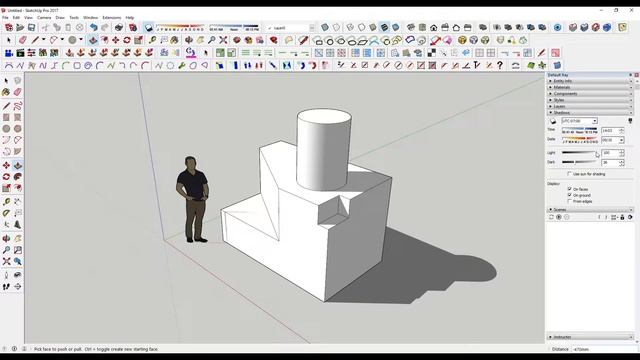Open the UTC time zone dropdown
This screenshot has height=360, width=640.
tap(595, 121)
